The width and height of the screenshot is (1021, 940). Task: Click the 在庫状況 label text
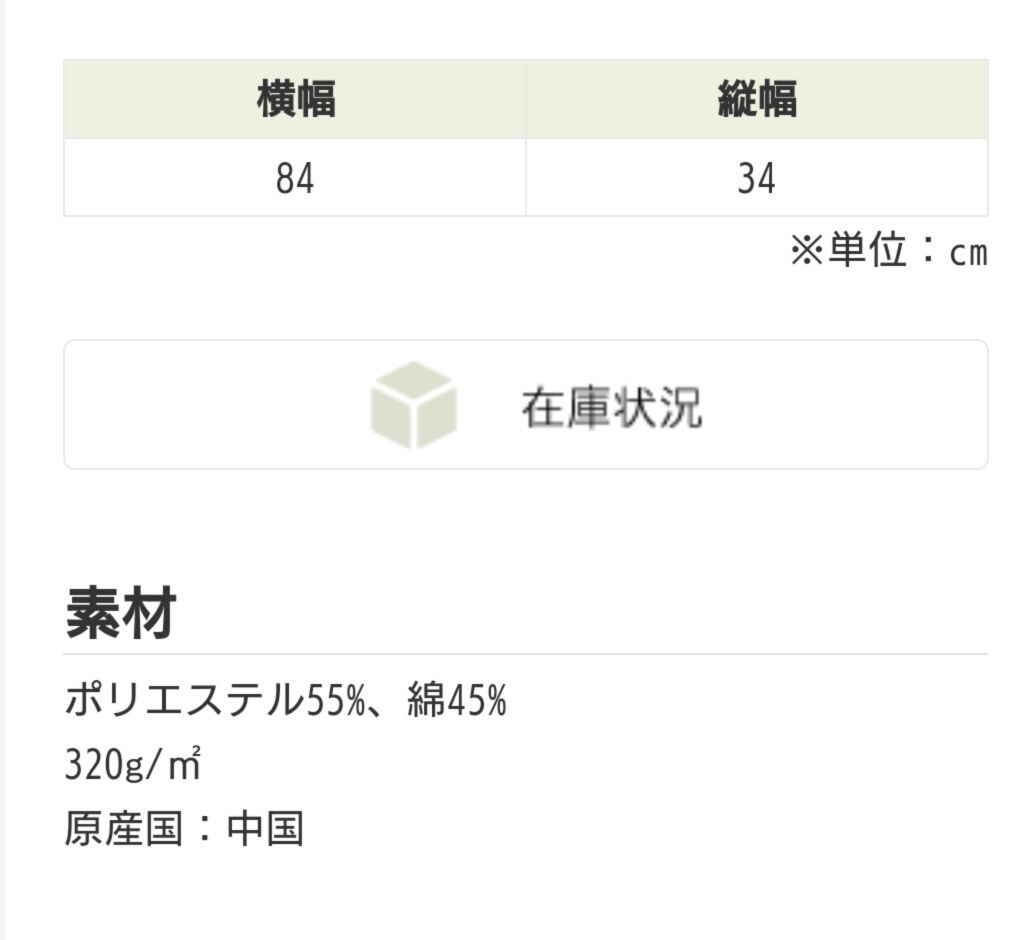pos(611,406)
